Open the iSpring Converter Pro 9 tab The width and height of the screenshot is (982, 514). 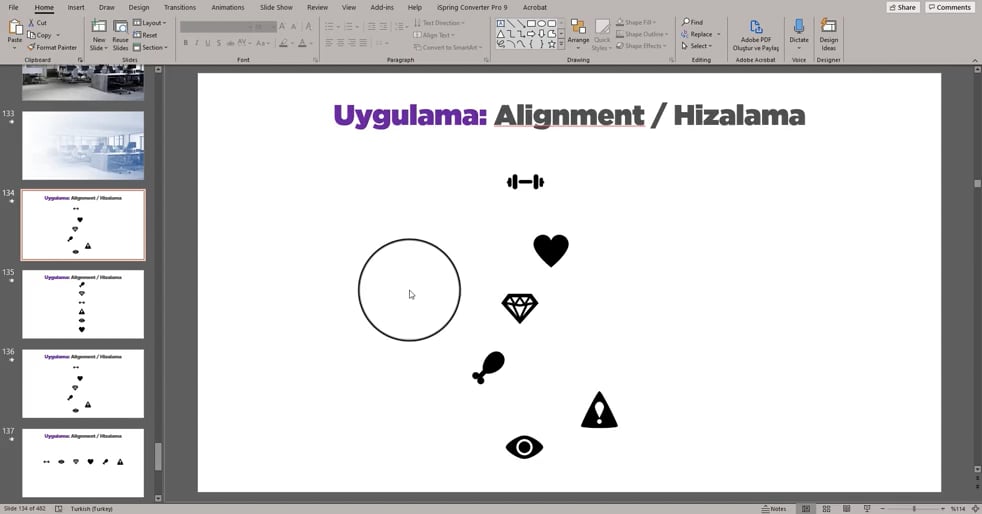pyautogui.click(x=472, y=8)
